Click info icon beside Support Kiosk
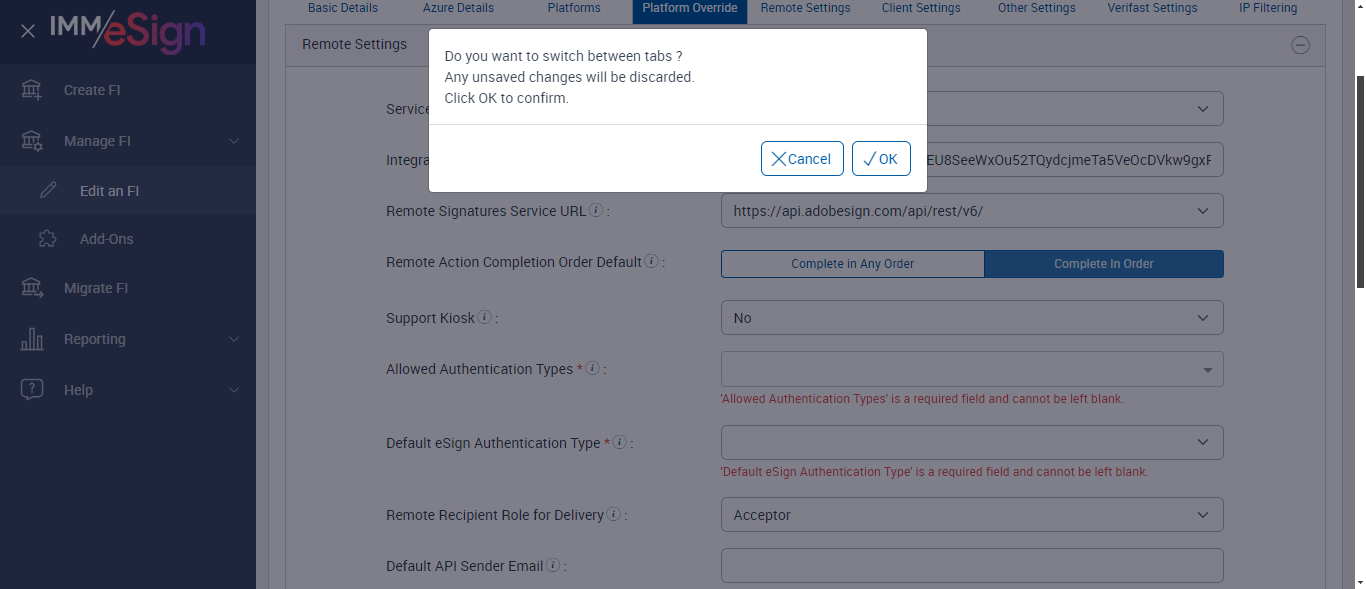The image size is (1366, 589). pyautogui.click(x=485, y=318)
